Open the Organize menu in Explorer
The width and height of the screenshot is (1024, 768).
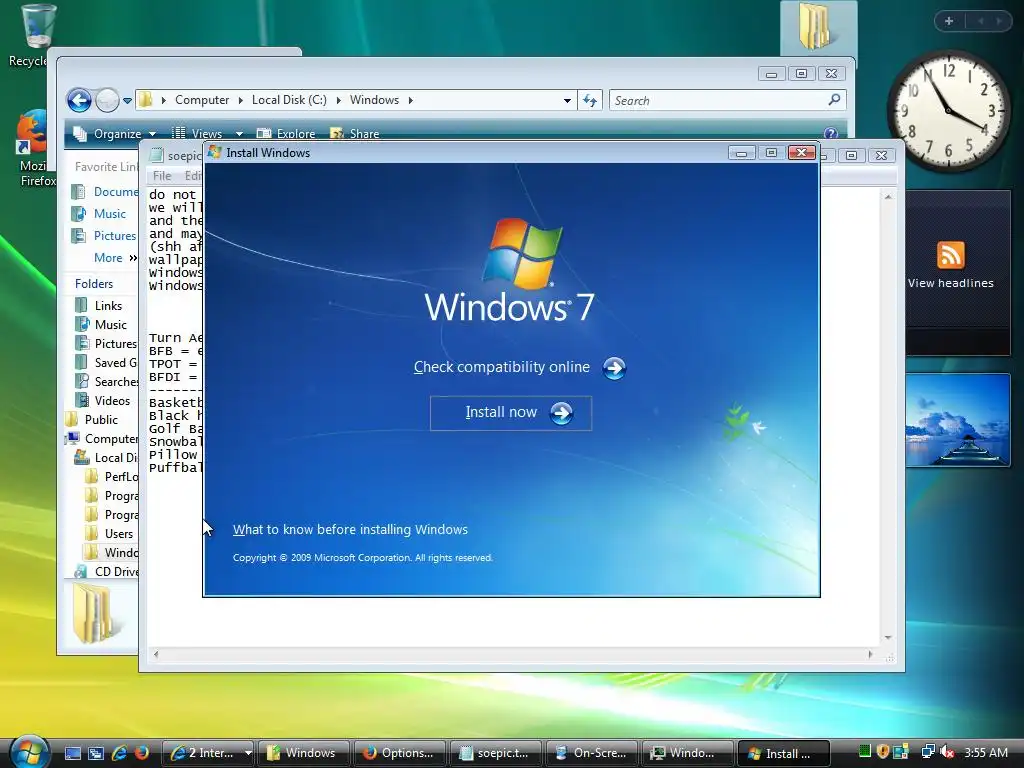(114, 133)
